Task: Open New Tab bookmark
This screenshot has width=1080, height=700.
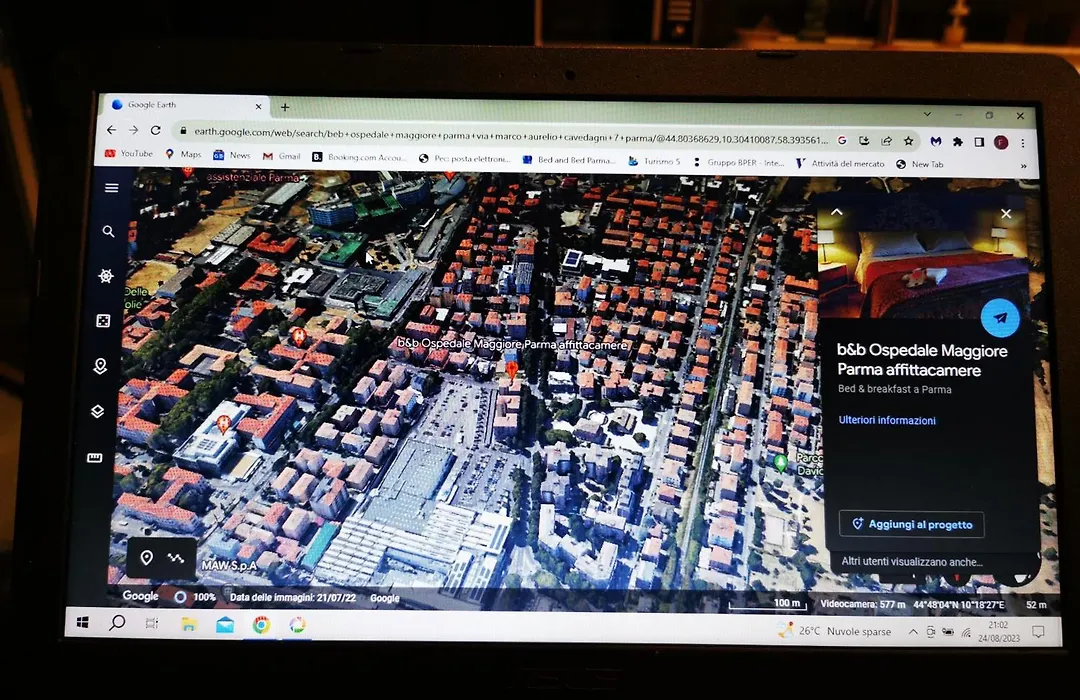Action: tap(920, 164)
